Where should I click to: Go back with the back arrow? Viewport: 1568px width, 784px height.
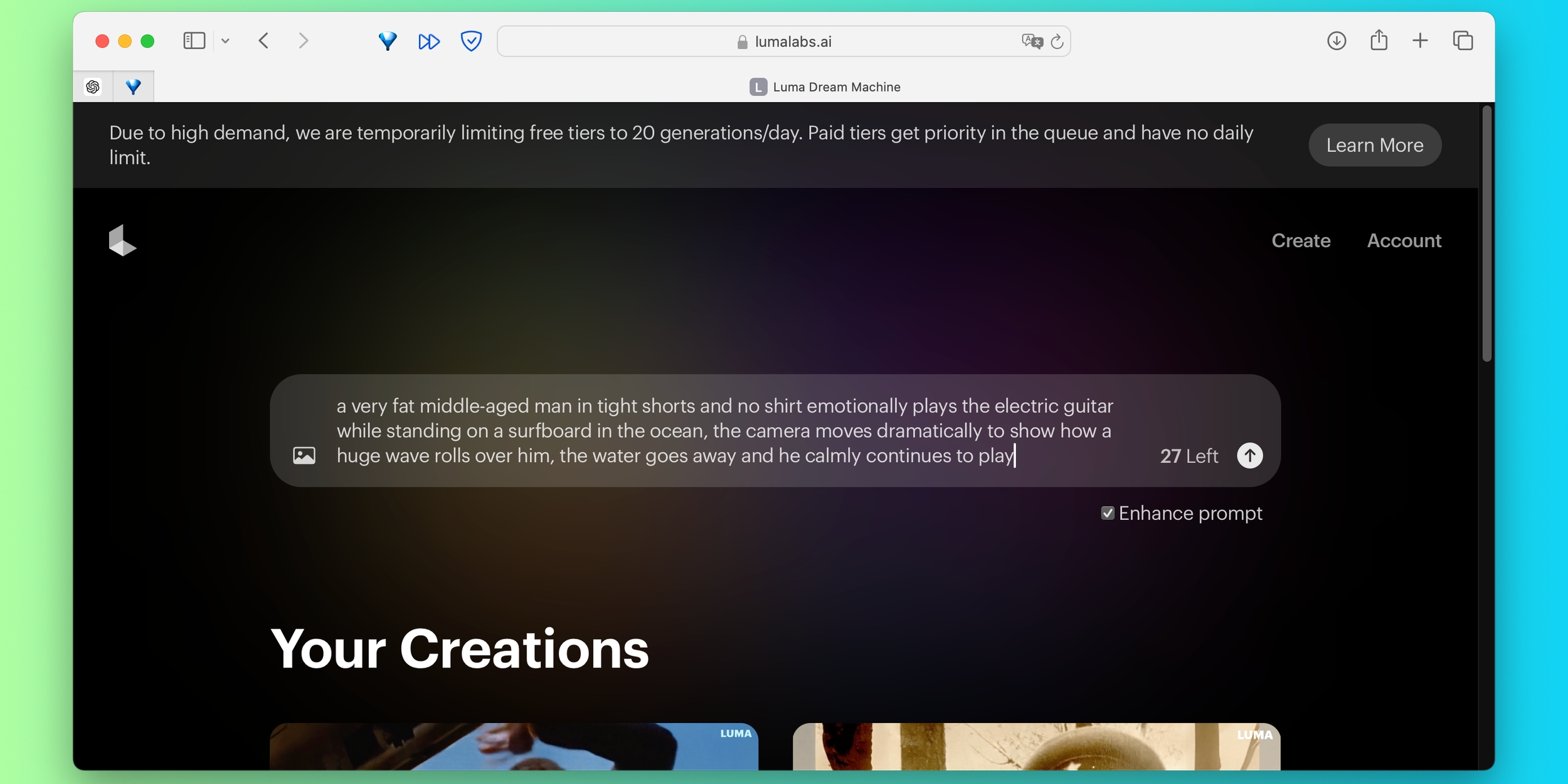point(263,41)
